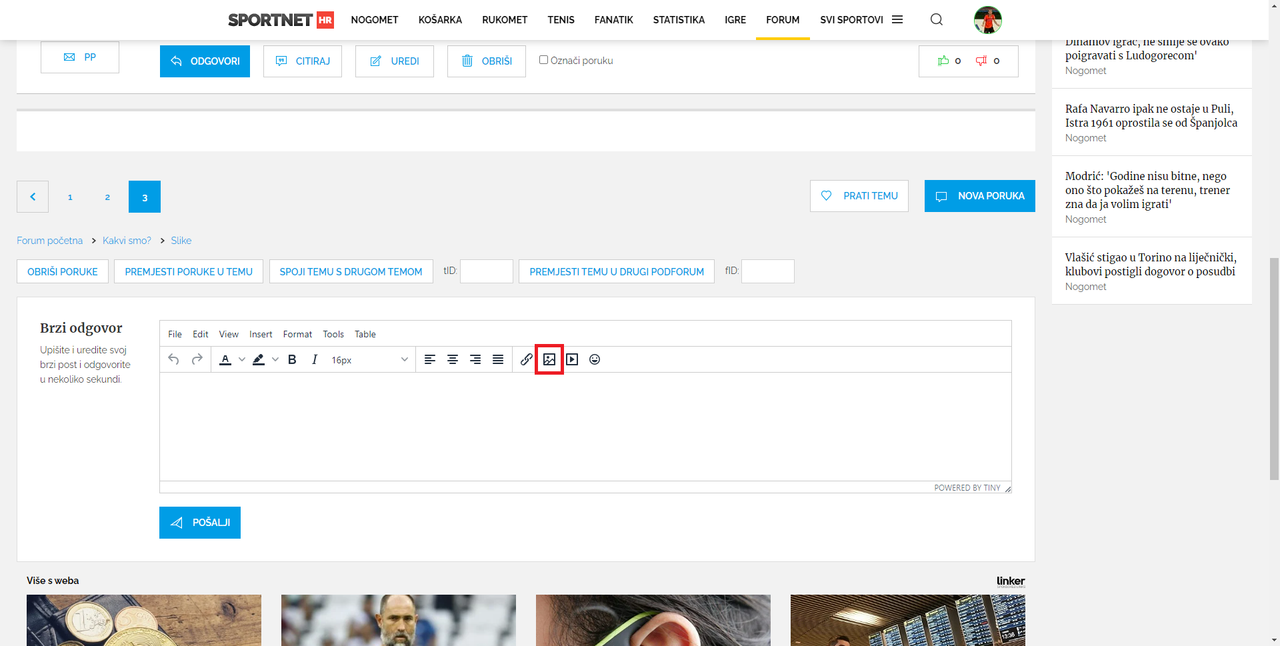Open the emoticons picker
The height and width of the screenshot is (646, 1280).
595,359
